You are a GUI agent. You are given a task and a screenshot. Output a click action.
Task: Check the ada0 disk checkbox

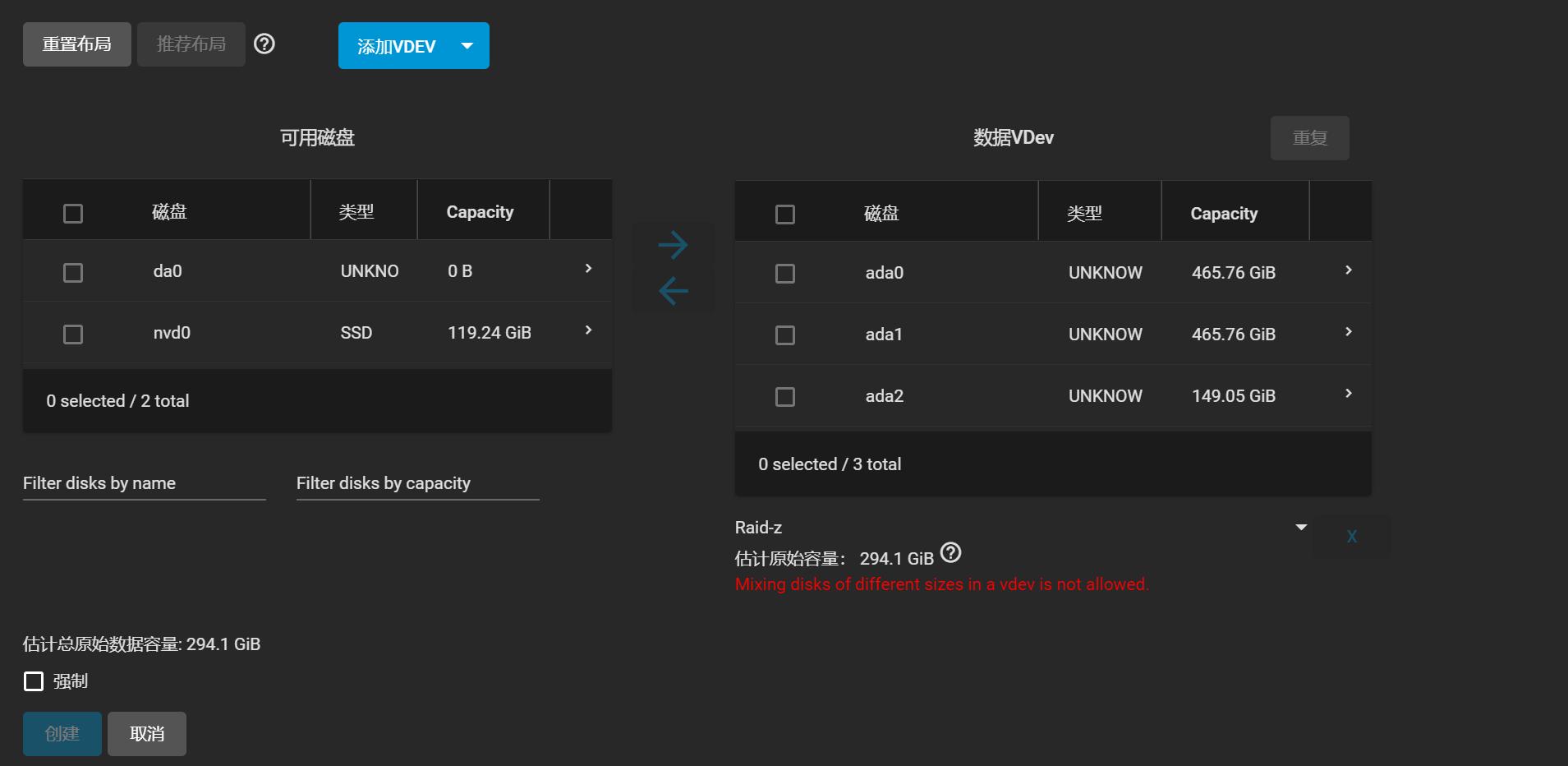click(785, 274)
